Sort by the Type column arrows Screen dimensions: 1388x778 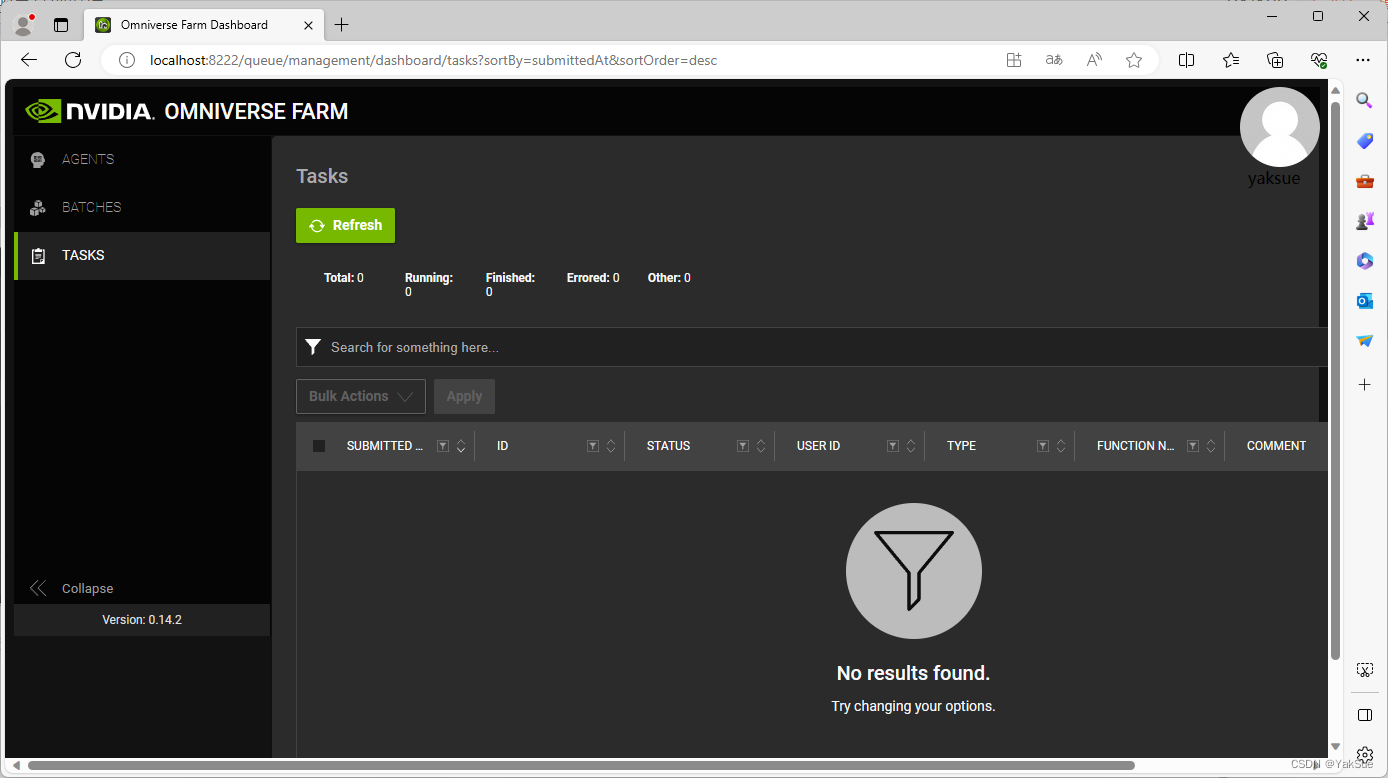pyautogui.click(x=1061, y=446)
